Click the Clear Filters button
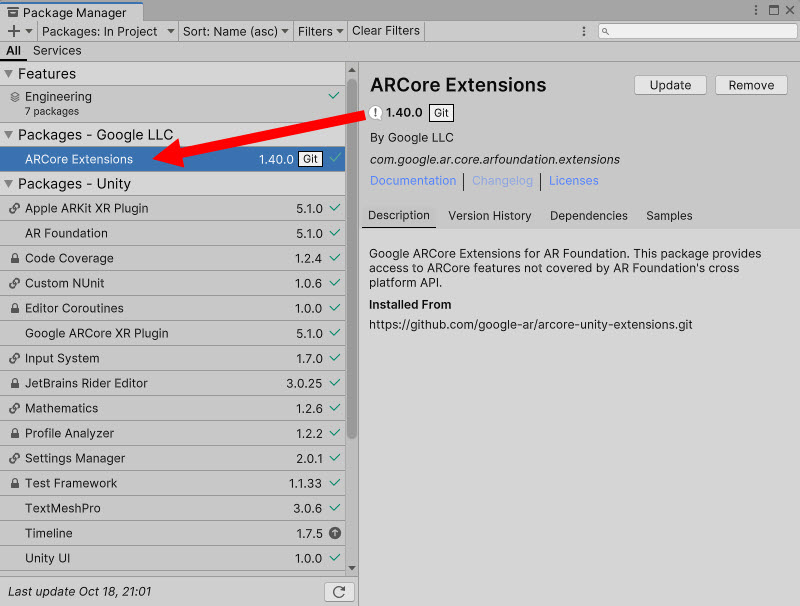The height and width of the screenshot is (606, 800). [386, 31]
